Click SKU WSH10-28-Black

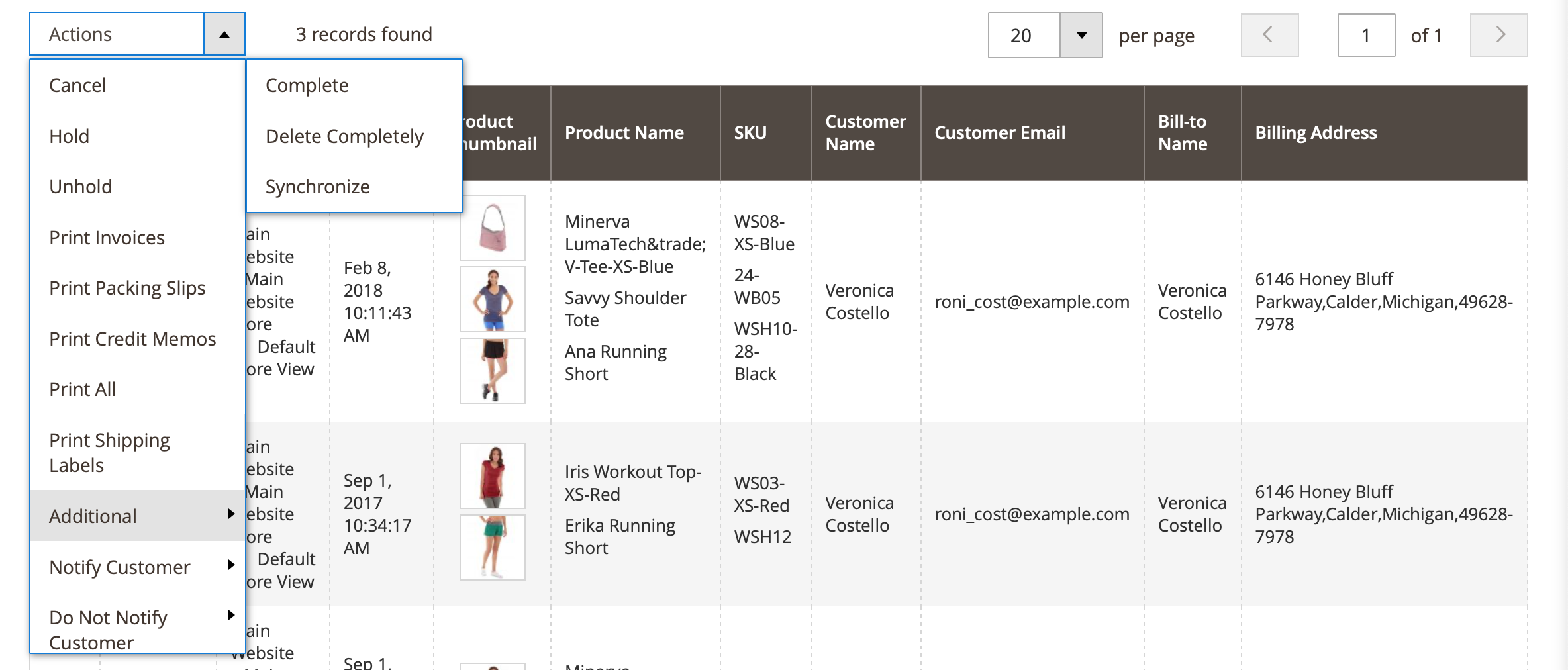765,352
